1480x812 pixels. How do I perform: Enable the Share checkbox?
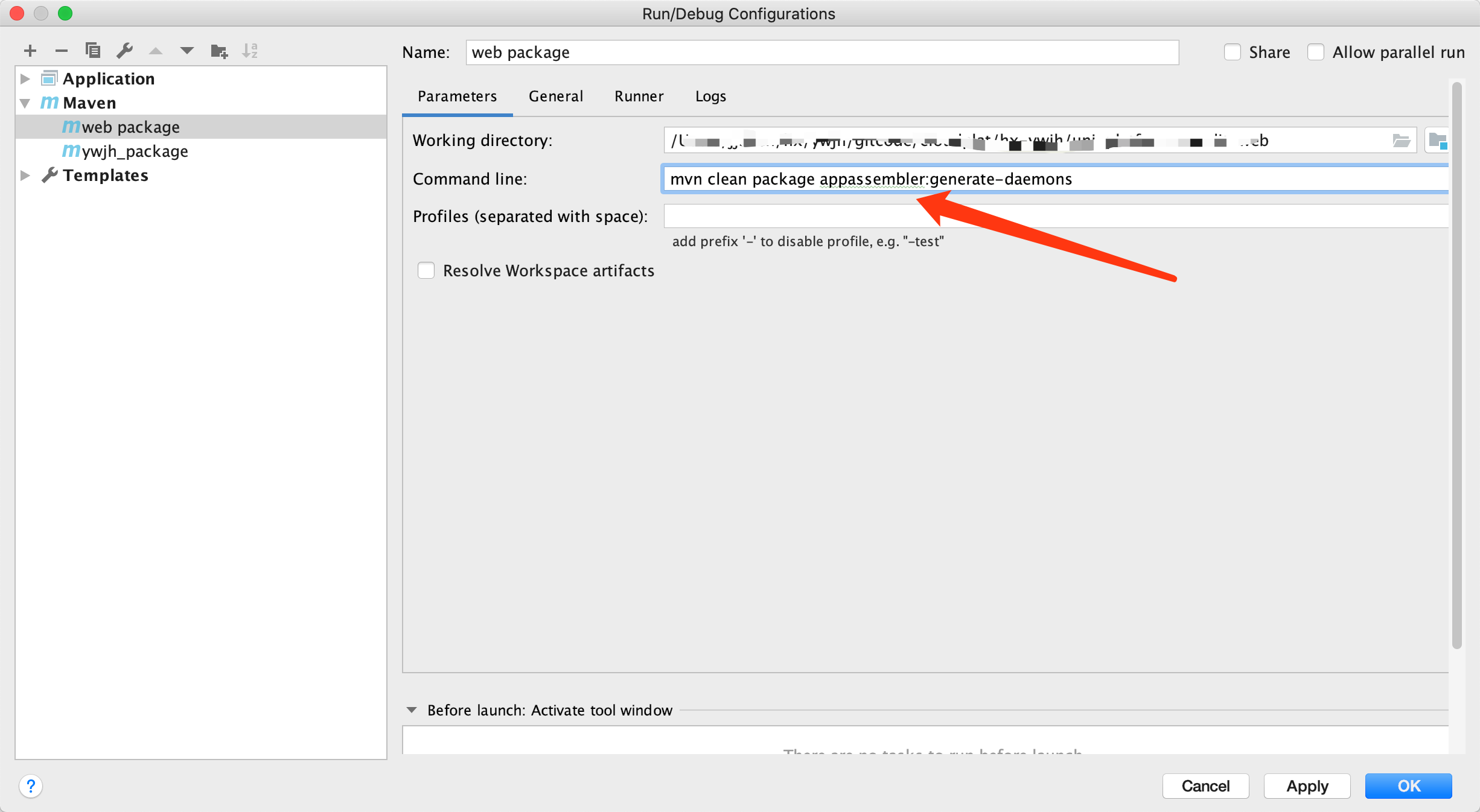1233,52
